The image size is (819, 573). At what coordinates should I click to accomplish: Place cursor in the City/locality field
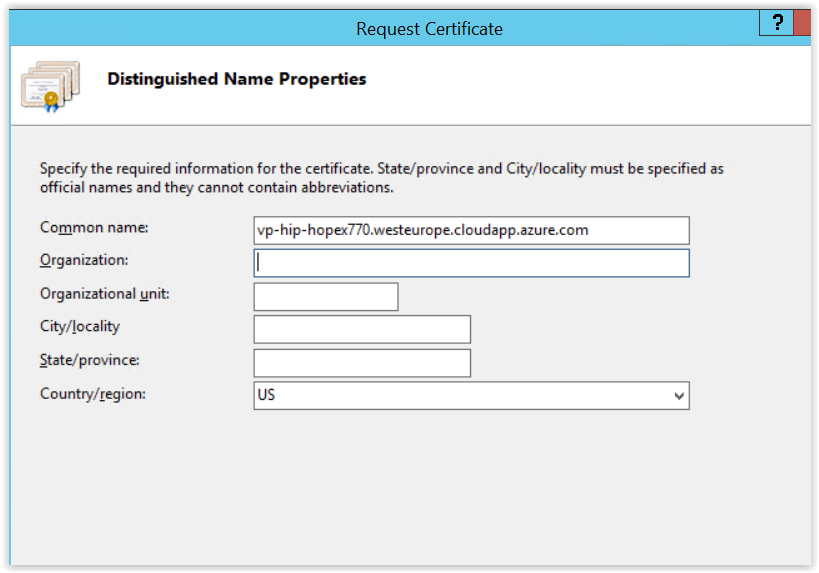[x=362, y=329]
